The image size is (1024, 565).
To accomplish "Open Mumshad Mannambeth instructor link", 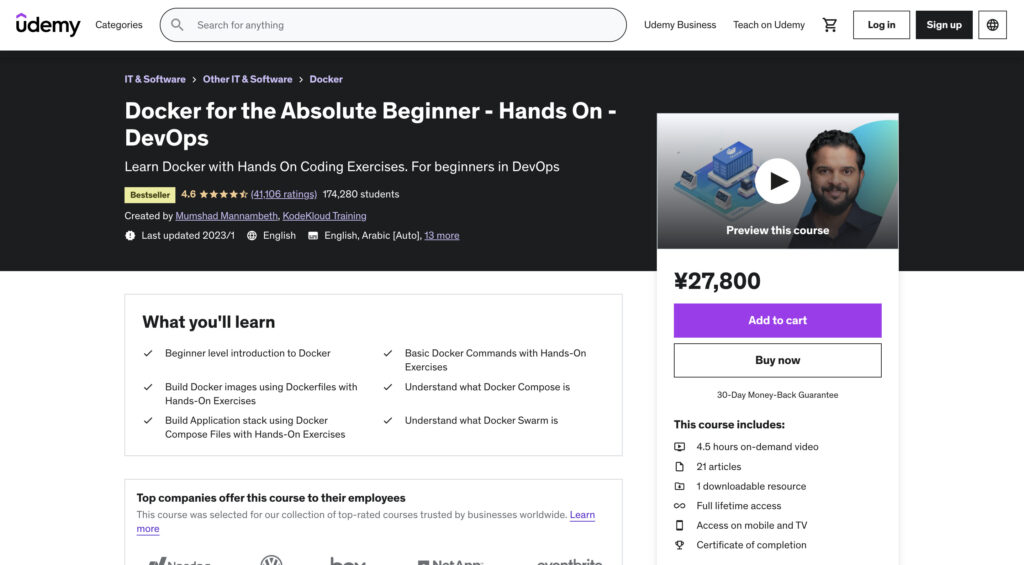I will click(227, 216).
